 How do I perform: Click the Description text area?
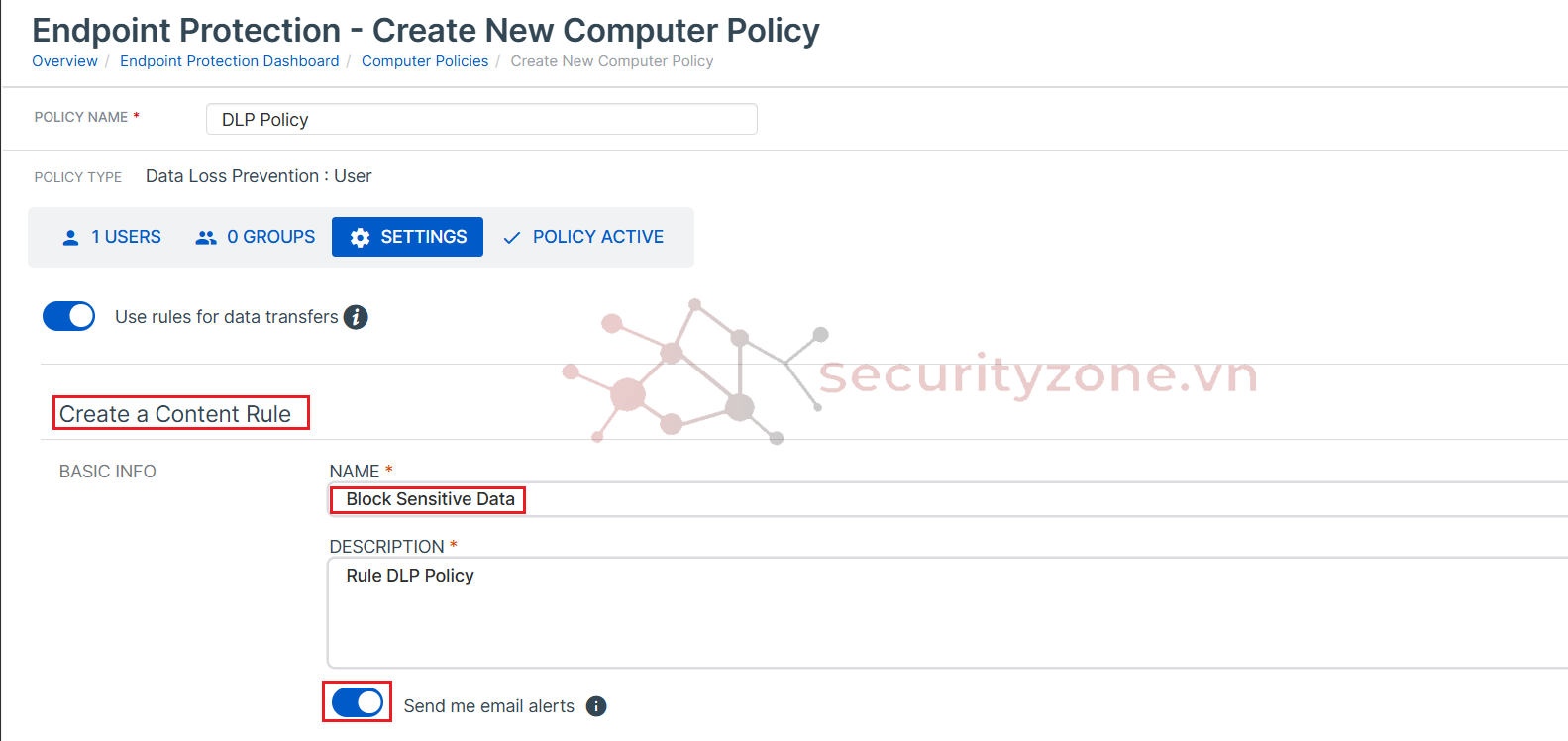(x=891, y=614)
